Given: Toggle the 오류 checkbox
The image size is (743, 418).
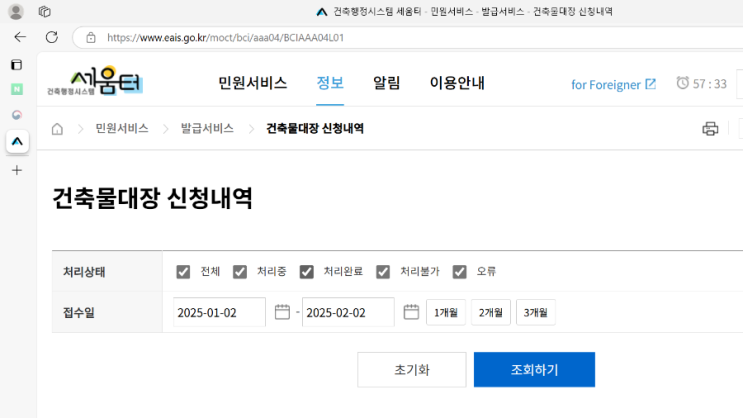Looking at the screenshot, I should pos(459,272).
